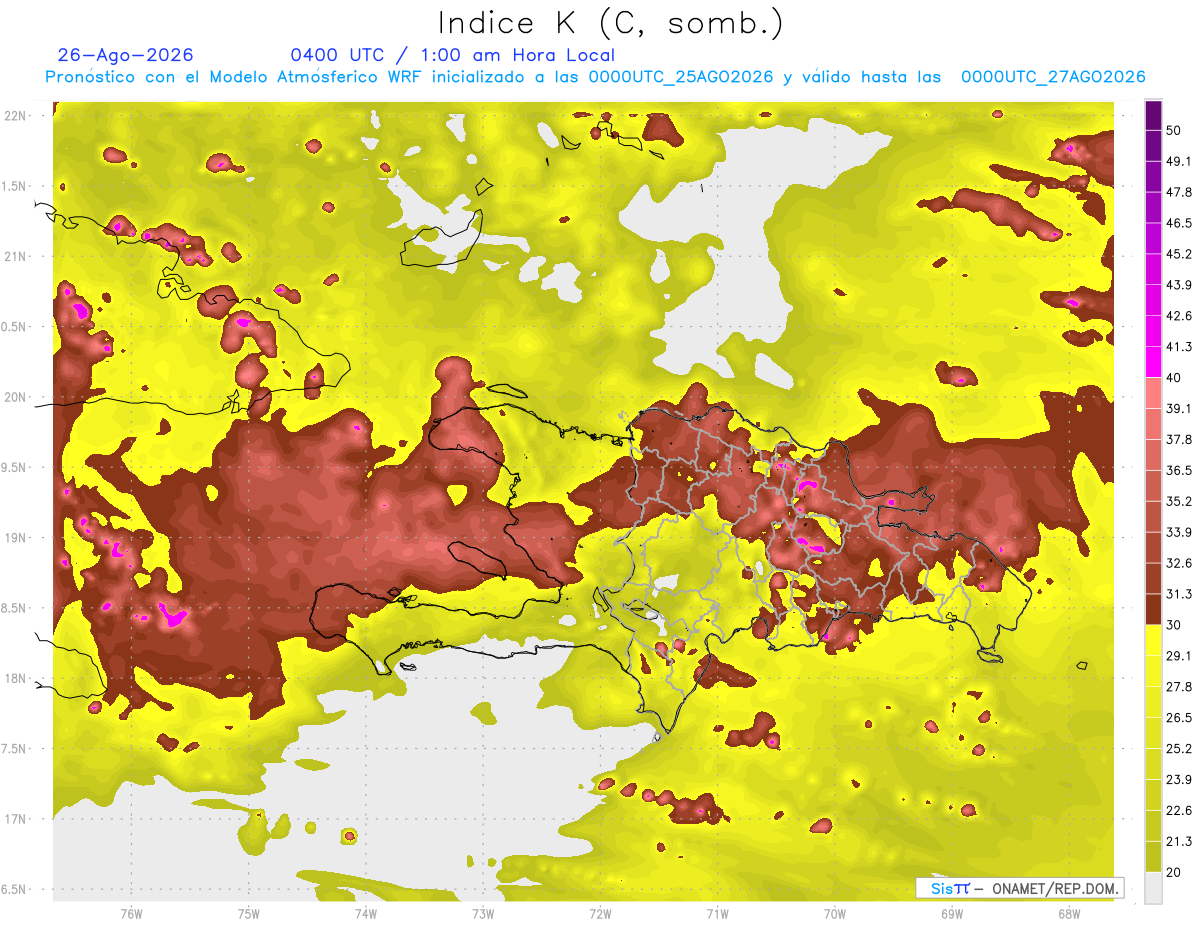Click the '43.9' color scale value
Image resolution: width=1200 pixels, height=927 pixels.
(1178, 285)
